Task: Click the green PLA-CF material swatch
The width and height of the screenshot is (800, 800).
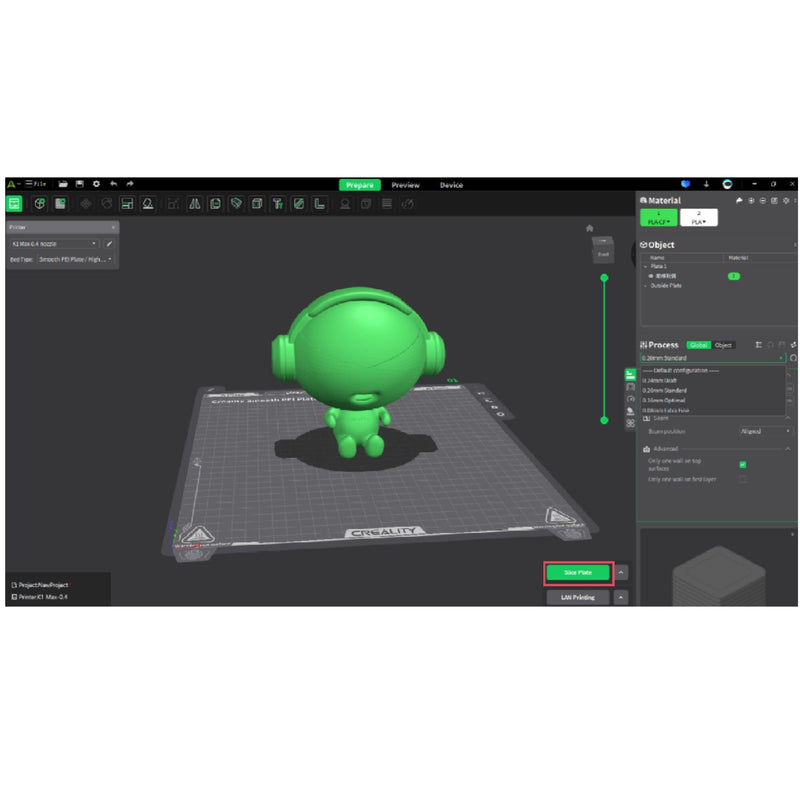Action: [657, 217]
